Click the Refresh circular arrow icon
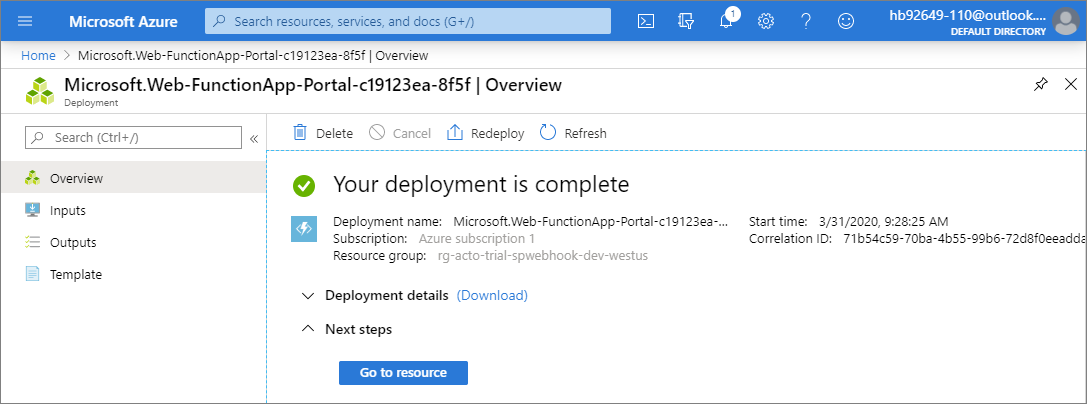This screenshot has width=1087, height=404. (548, 132)
